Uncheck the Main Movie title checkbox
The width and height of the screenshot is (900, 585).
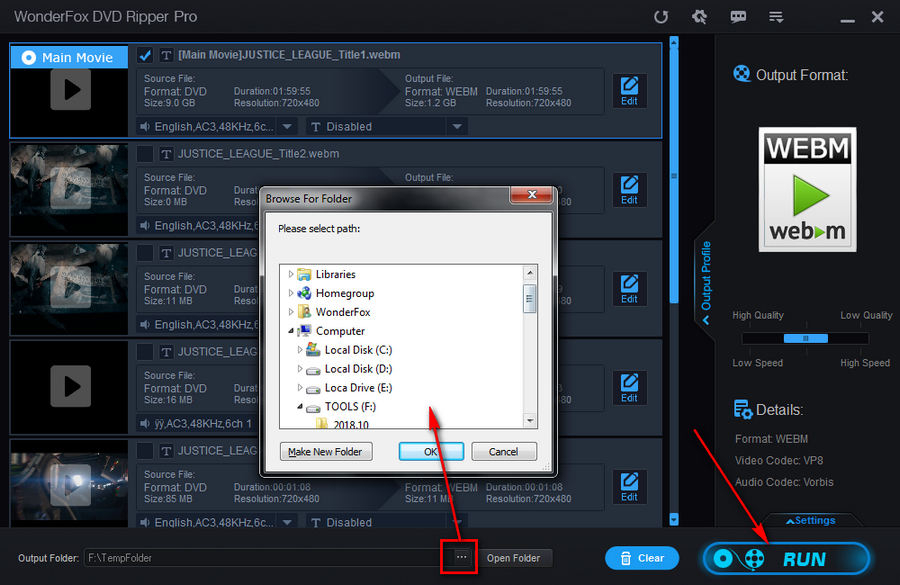tap(145, 55)
